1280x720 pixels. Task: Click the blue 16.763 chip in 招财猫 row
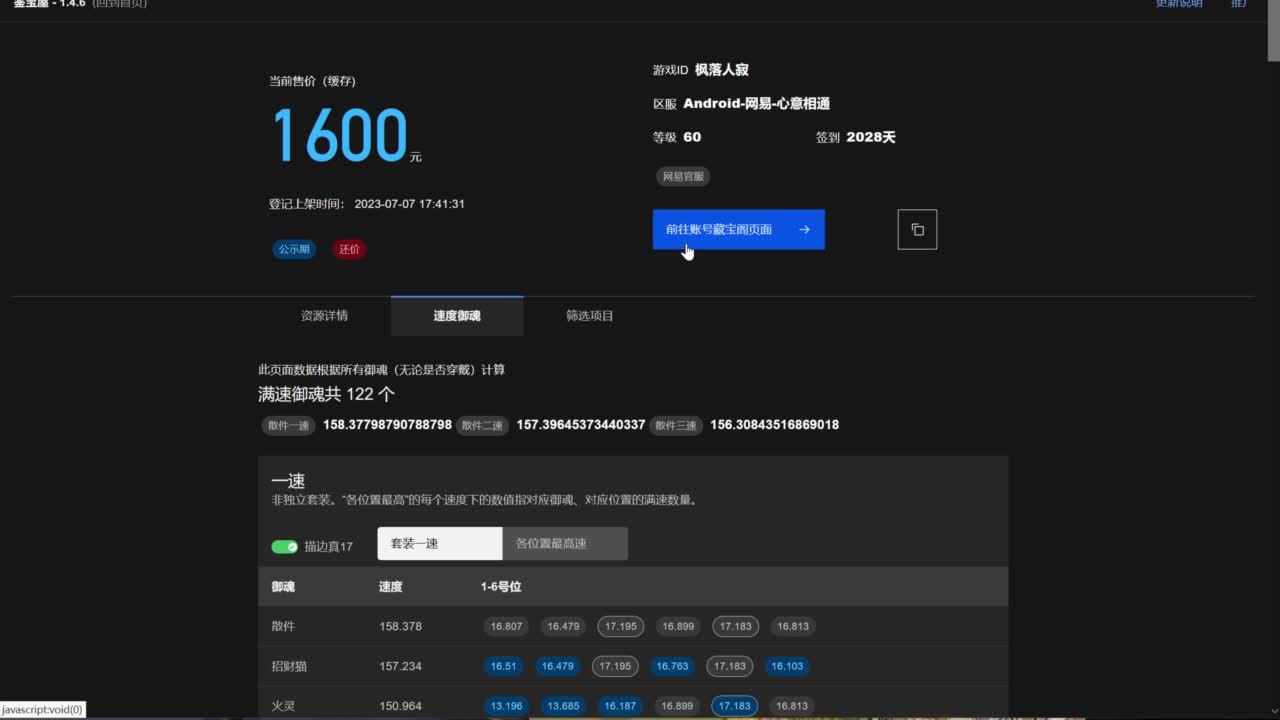[x=672, y=666]
